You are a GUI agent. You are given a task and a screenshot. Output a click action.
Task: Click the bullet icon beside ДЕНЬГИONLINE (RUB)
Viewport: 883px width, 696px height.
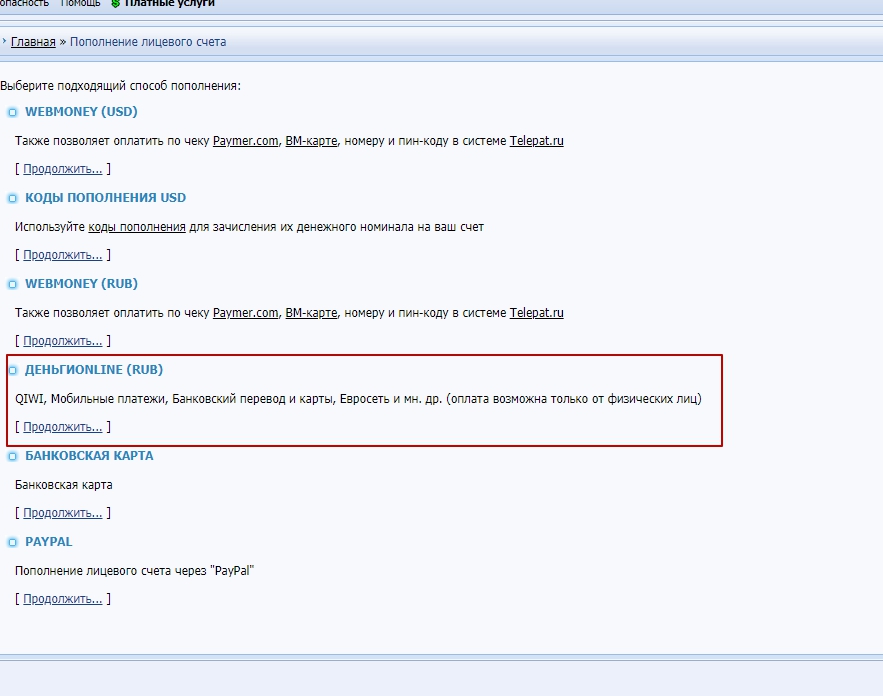pos(12,371)
